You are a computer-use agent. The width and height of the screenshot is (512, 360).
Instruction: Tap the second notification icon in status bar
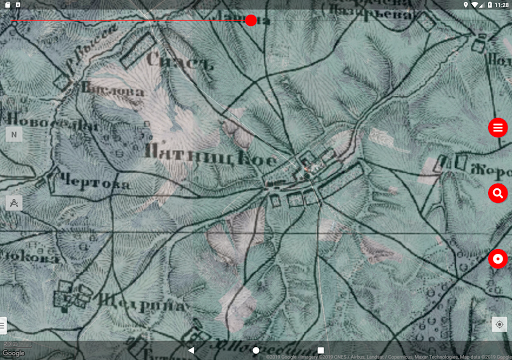click(18, 5)
